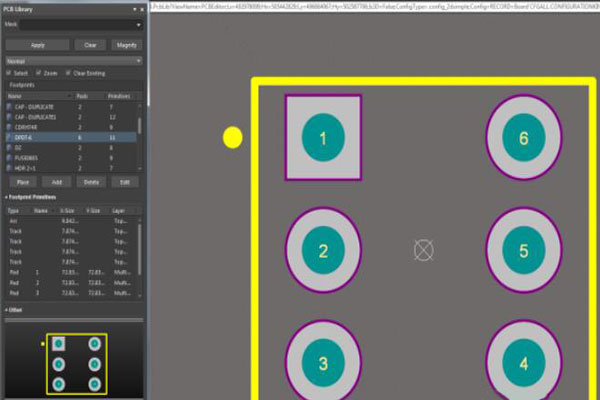Viewport: 600px width, 400px height.
Task: Click pad 4 on the footprint
Action: [x=523, y=362]
